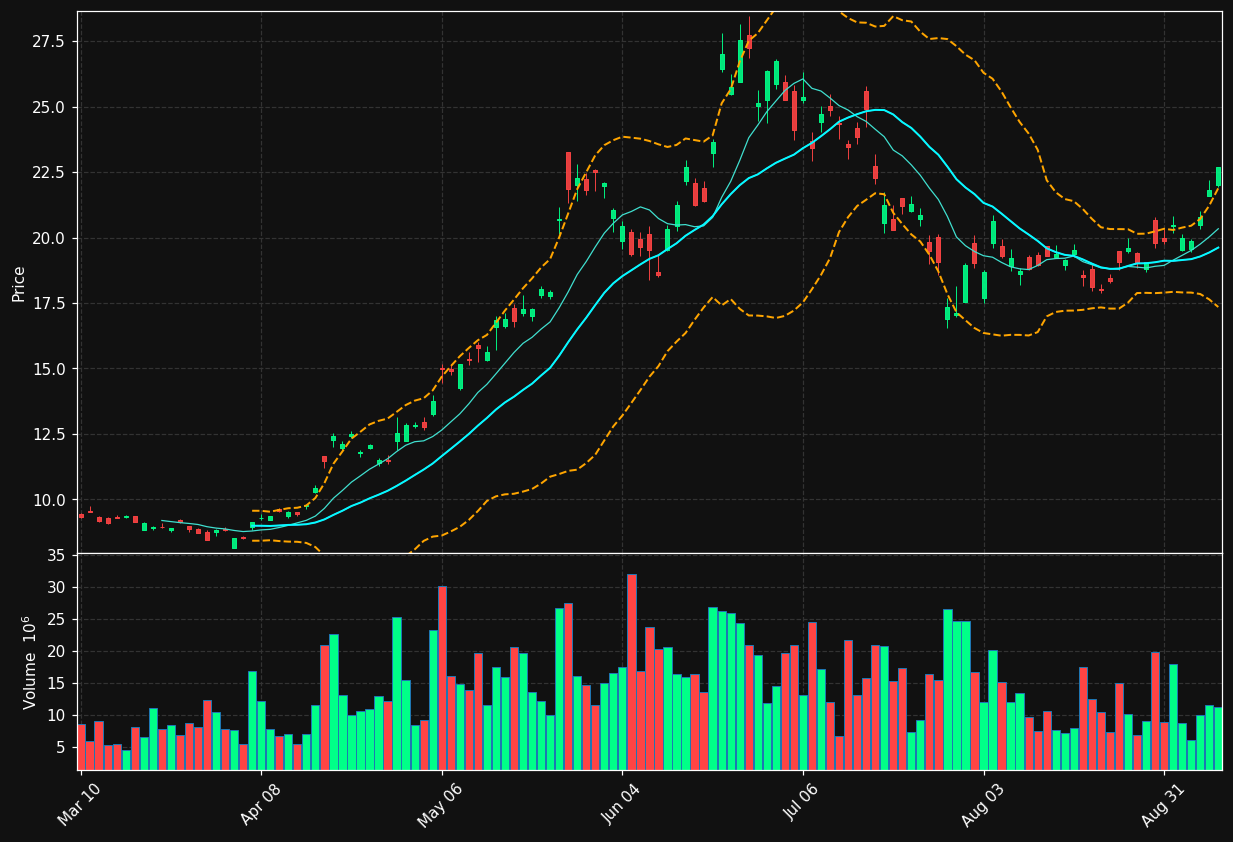Image resolution: width=1233 pixels, height=842 pixels.
Task: Click the Aug 03 date label
Action: (981, 805)
